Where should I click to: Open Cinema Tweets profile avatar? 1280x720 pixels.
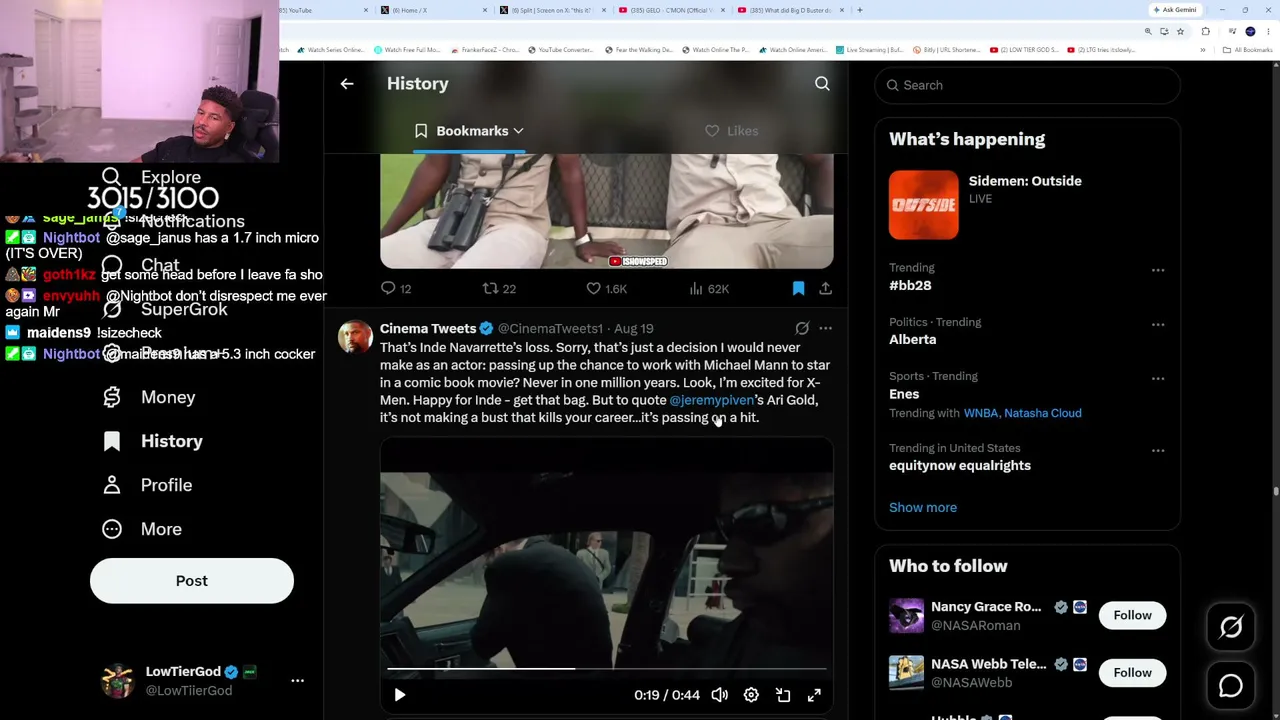pyautogui.click(x=355, y=337)
